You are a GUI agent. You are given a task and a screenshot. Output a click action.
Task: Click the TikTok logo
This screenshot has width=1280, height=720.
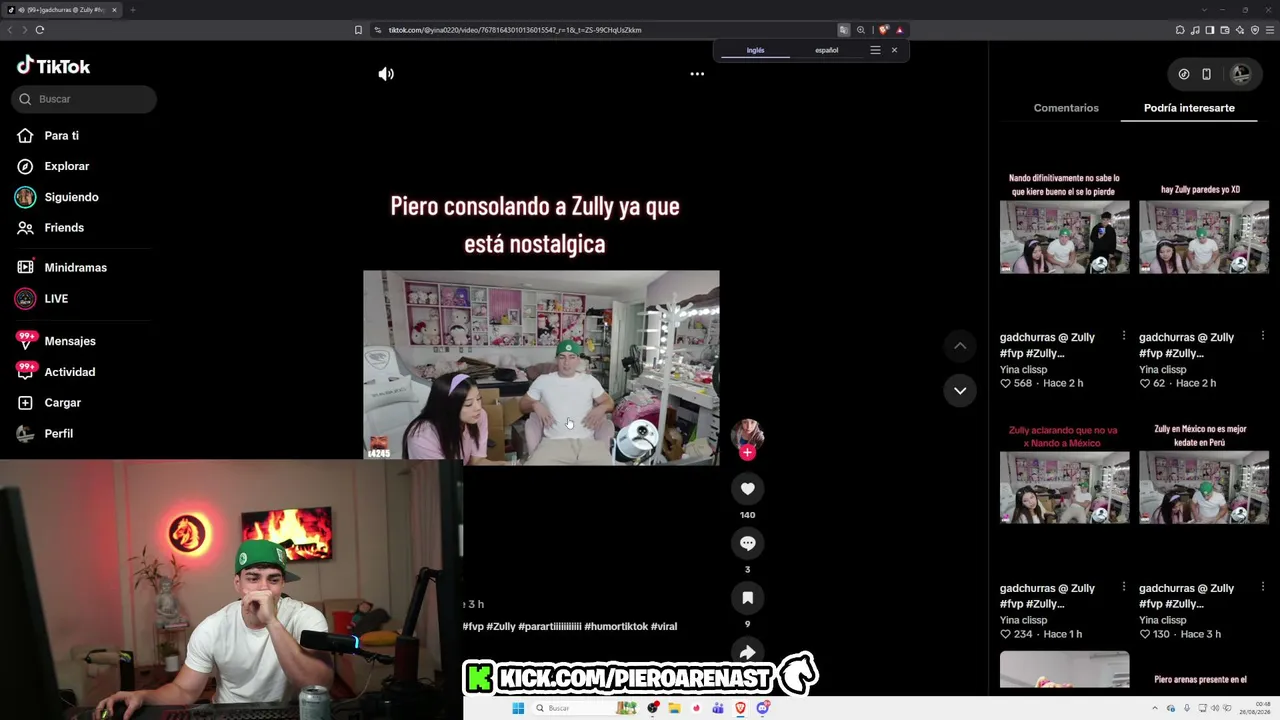(53, 66)
